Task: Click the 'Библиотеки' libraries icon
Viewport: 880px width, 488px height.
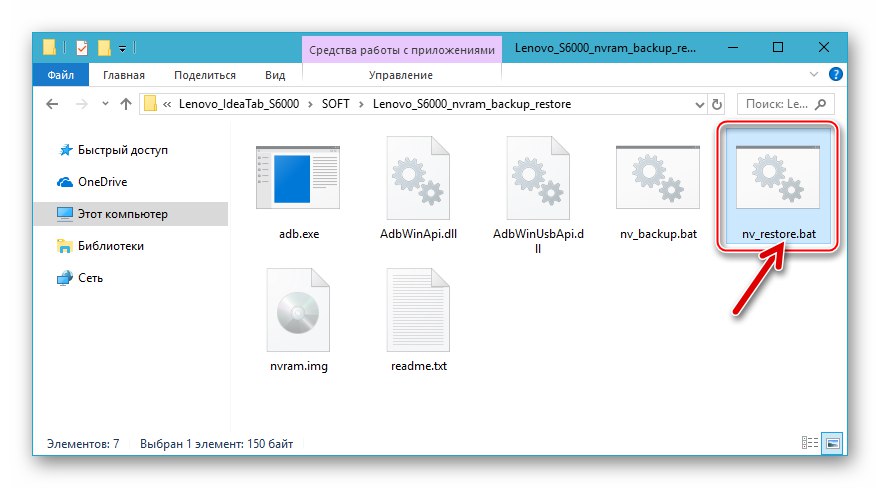Action: [x=65, y=246]
